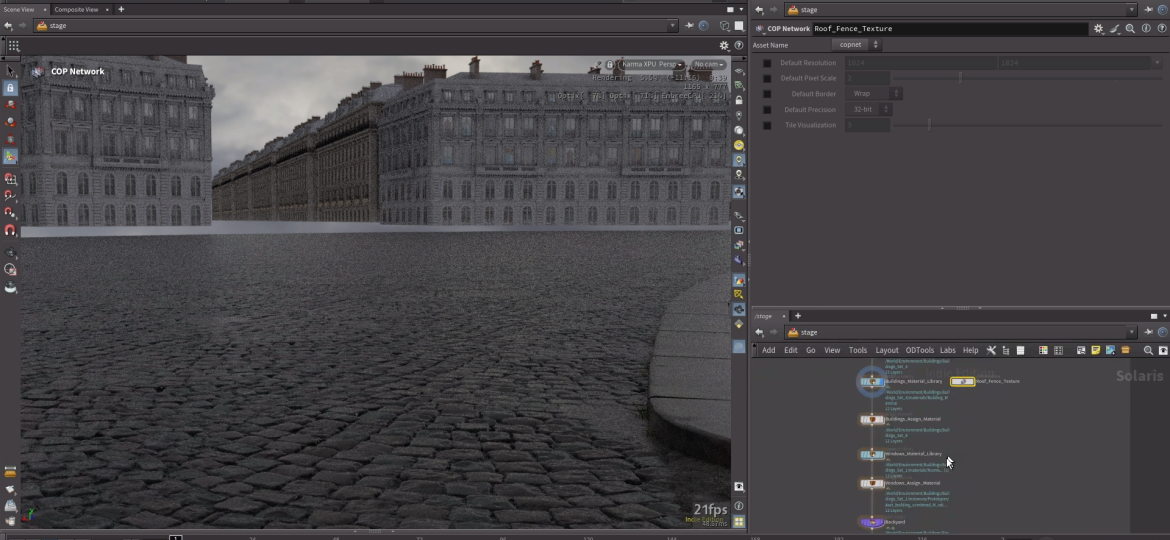Click the magnet snap tool icon

click(10, 229)
